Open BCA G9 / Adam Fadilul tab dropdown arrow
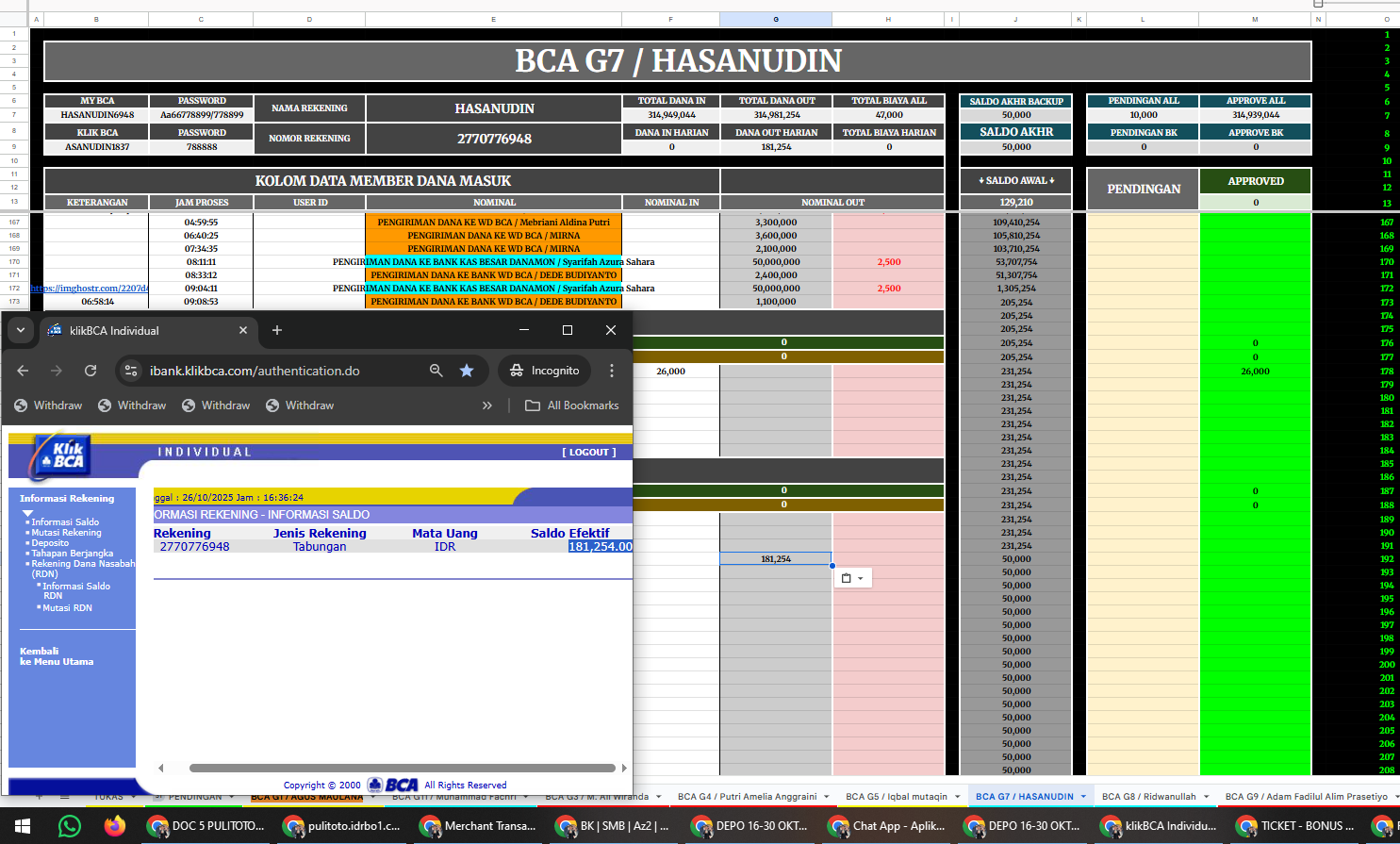 tap(1396, 797)
